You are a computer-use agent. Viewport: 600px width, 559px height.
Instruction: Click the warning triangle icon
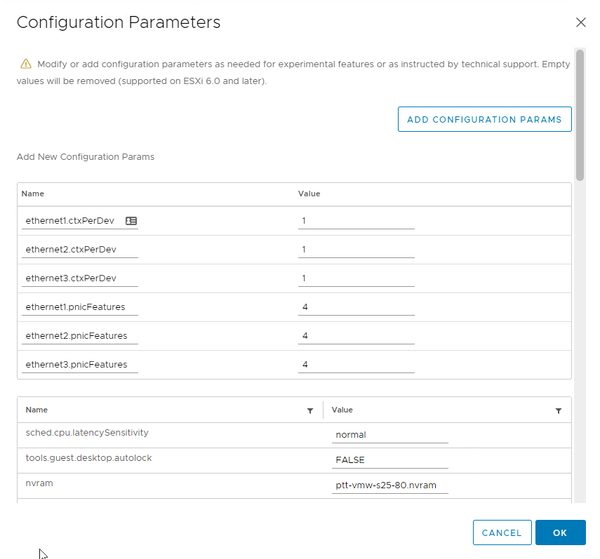pos(26,63)
